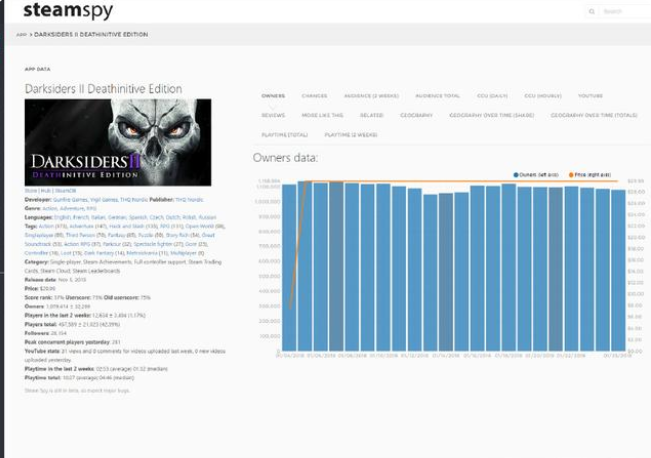
Task: Toggle the Price (right axis) legend entry
Action: [590, 175]
